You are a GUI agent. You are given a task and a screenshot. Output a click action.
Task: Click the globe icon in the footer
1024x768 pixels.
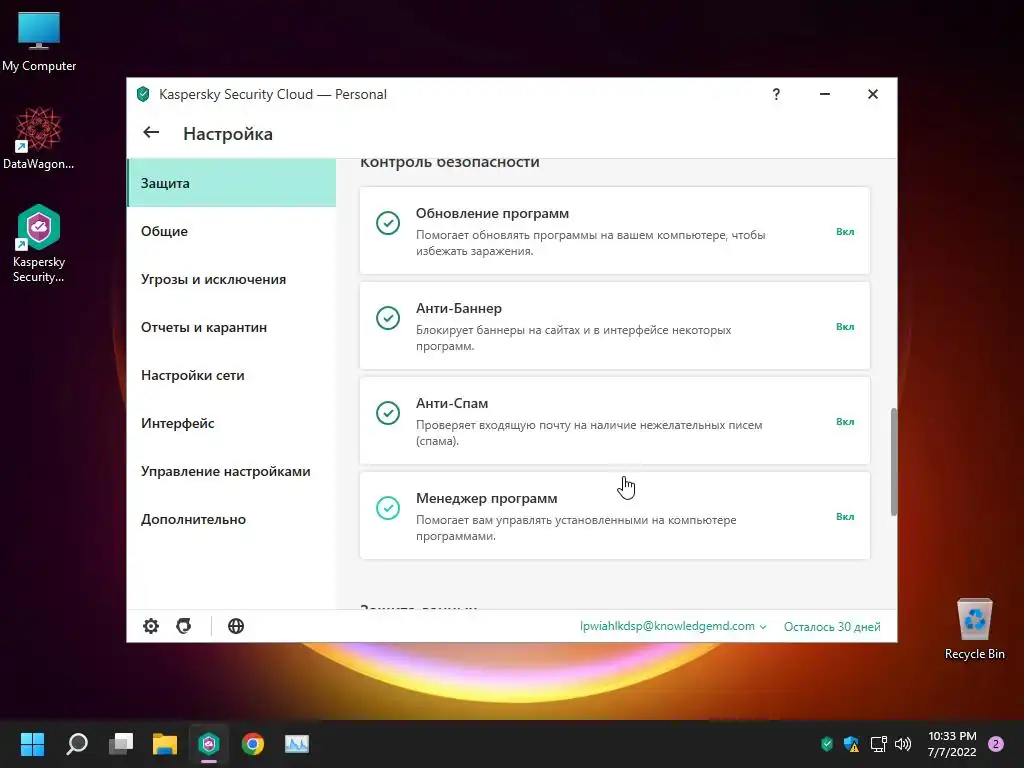236,626
